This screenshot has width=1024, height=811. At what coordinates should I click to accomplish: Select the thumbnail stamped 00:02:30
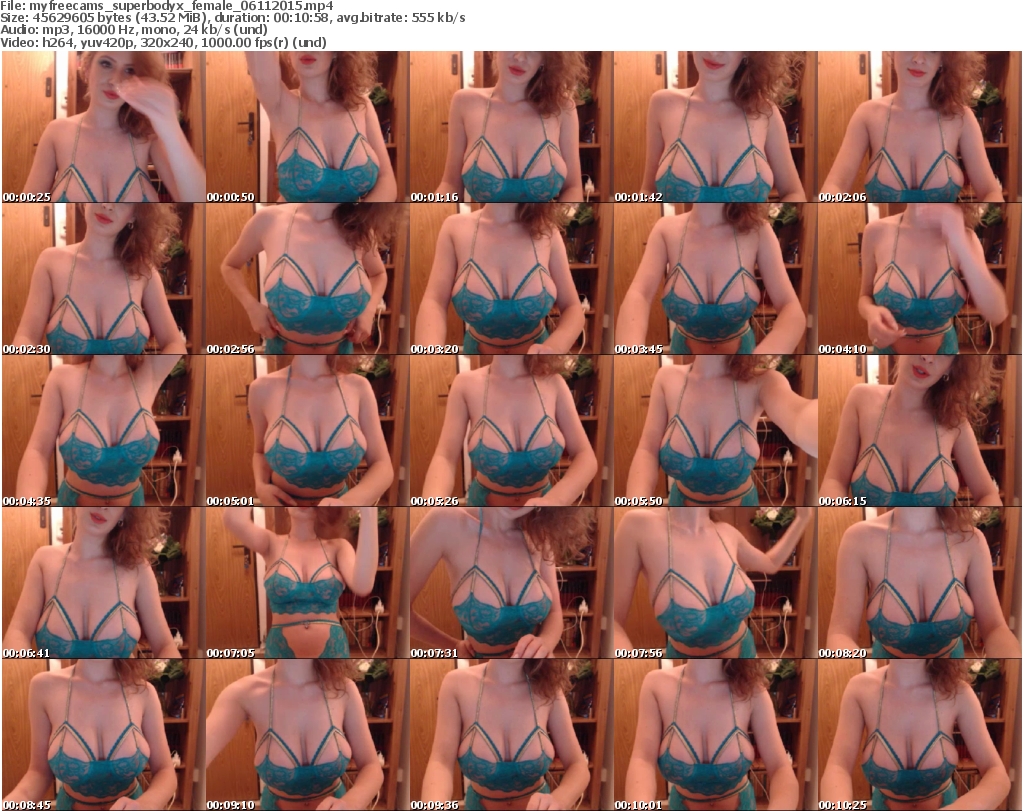[103, 279]
